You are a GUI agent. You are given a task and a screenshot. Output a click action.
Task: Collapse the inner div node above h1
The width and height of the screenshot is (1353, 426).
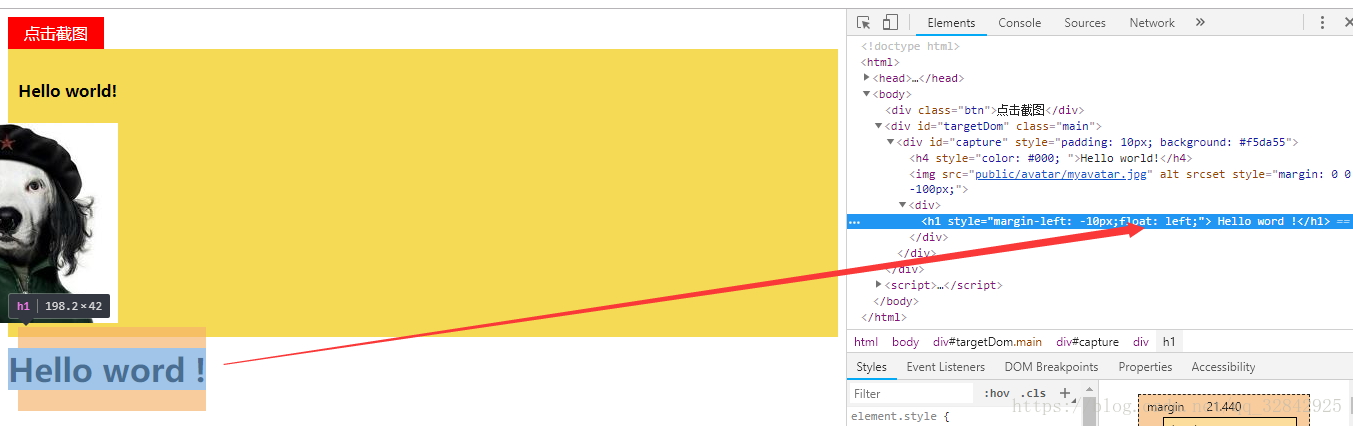pos(903,205)
